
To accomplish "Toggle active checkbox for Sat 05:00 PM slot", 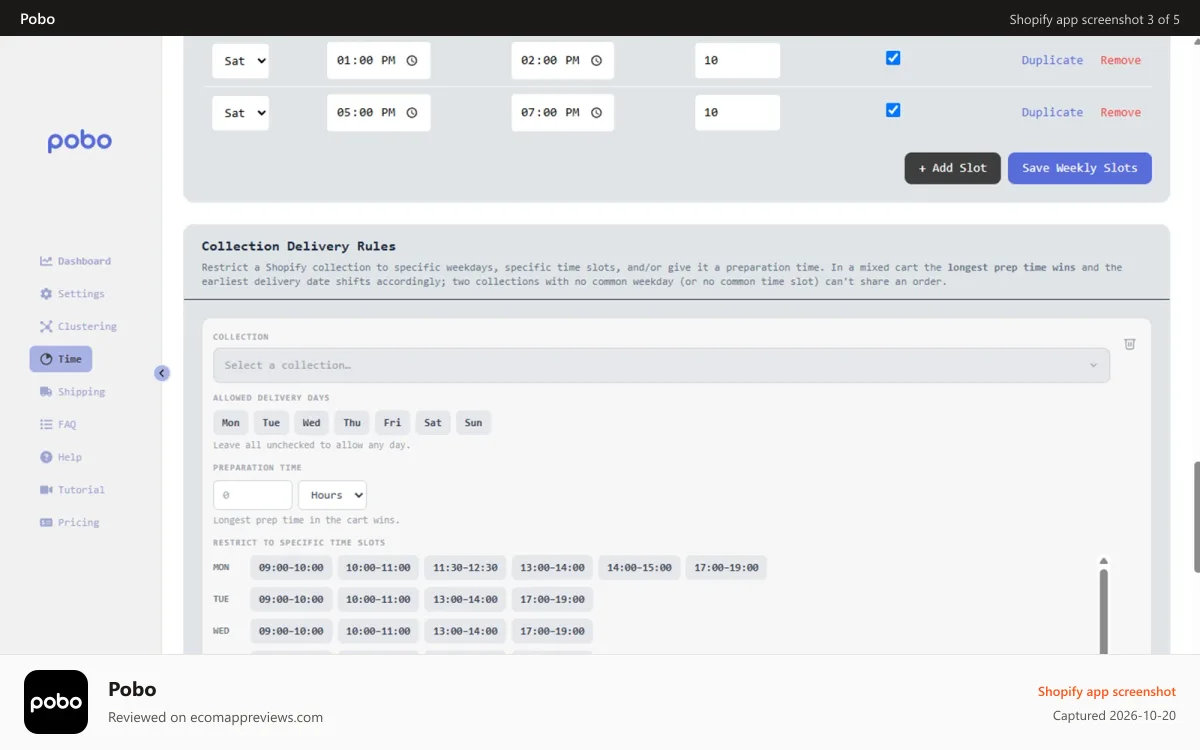I will click(x=893, y=110).
